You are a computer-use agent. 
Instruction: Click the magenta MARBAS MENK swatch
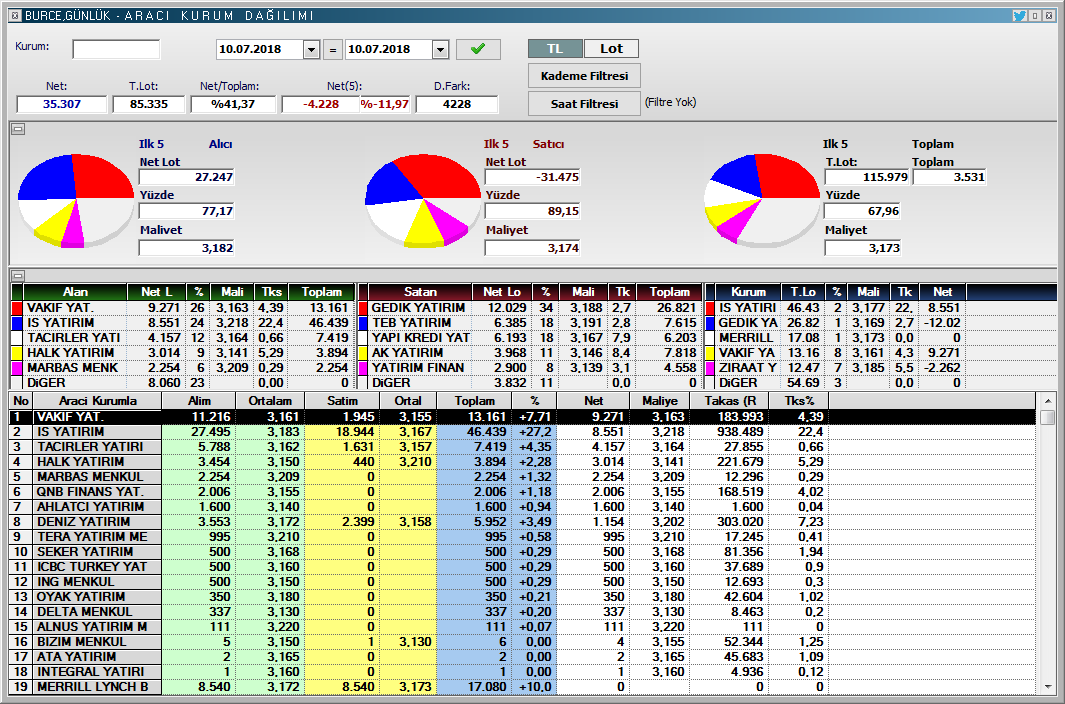(18, 368)
